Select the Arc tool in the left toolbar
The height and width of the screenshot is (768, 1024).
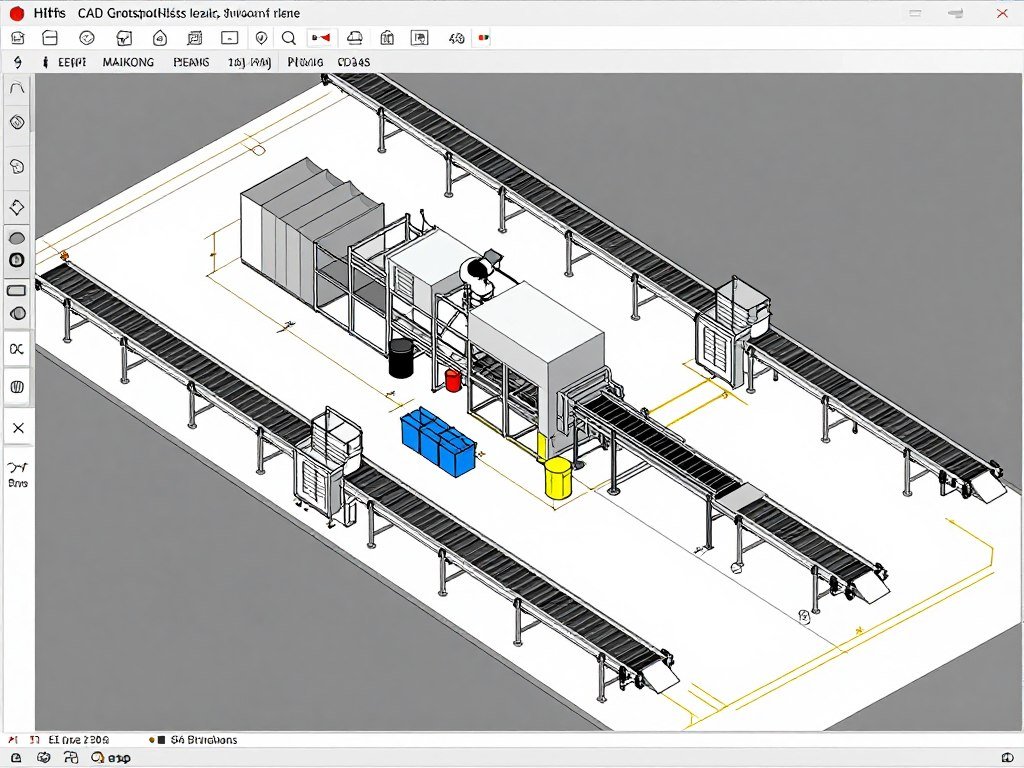(x=17, y=87)
